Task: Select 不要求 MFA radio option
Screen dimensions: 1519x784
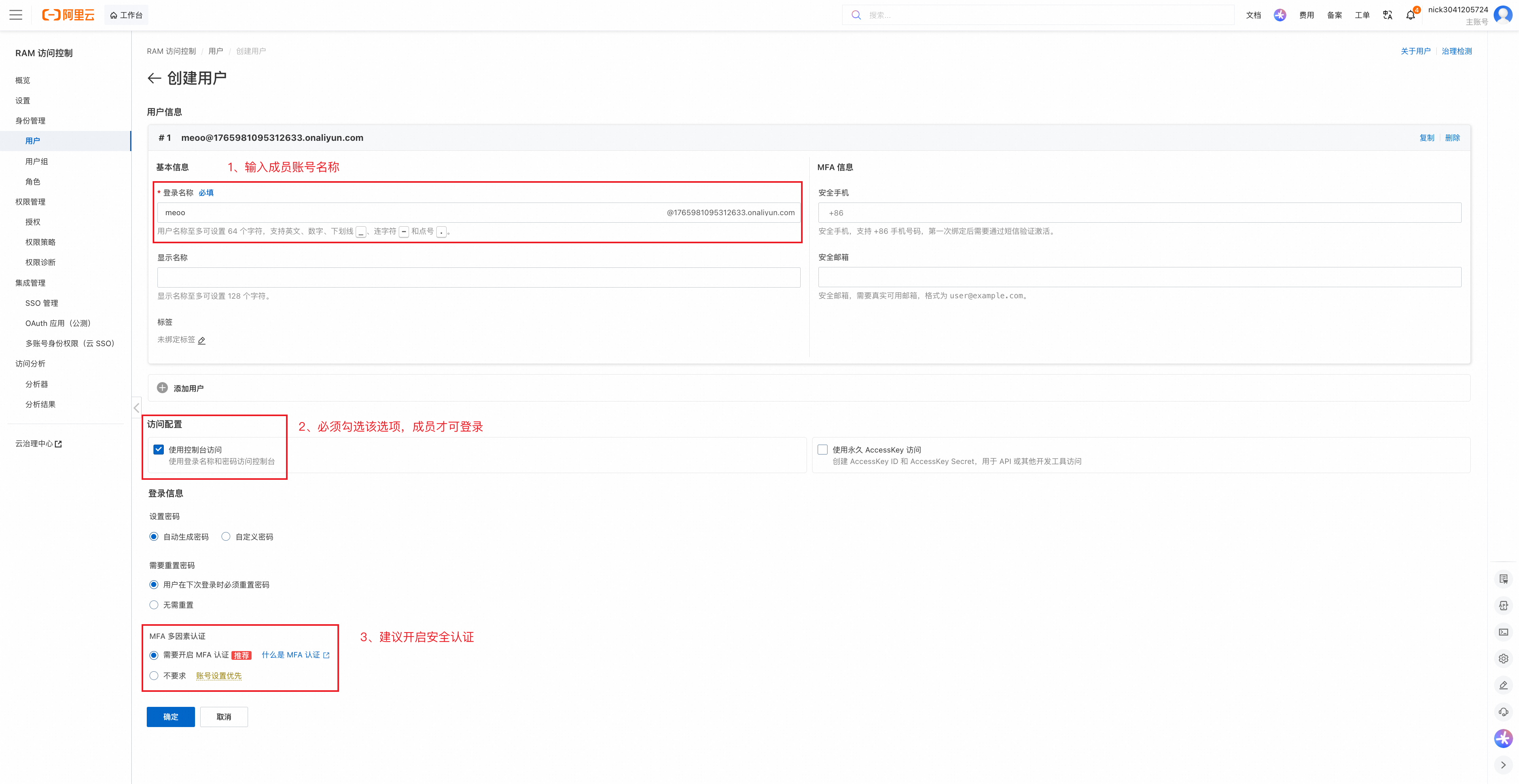Action: [154, 676]
